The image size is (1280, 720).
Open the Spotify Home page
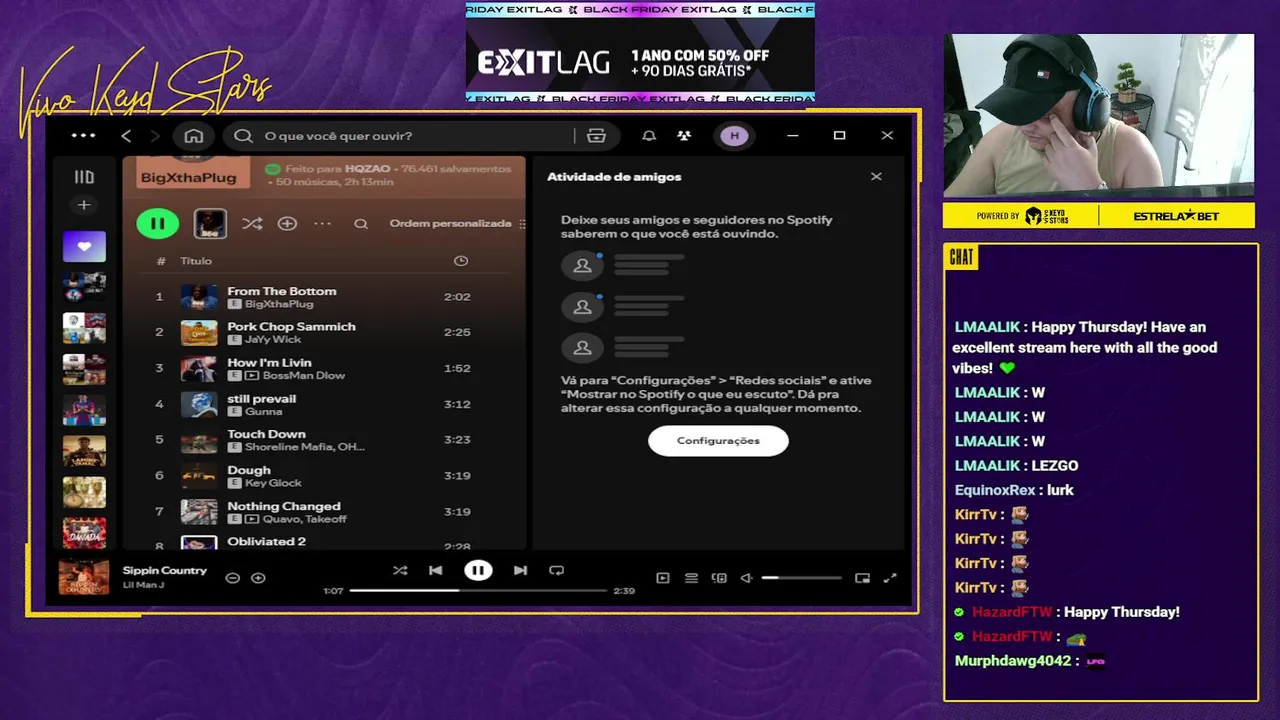click(x=194, y=136)
